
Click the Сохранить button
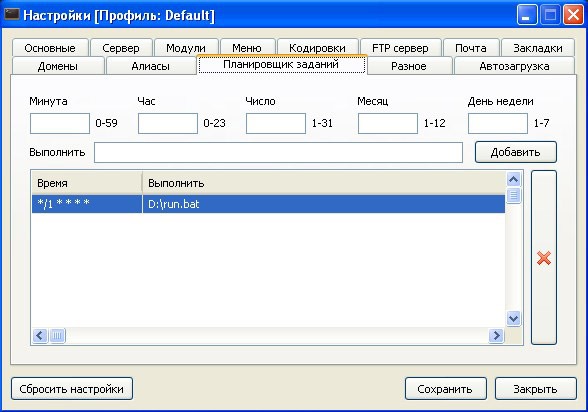pyautogui.click(x=446, y=389)
